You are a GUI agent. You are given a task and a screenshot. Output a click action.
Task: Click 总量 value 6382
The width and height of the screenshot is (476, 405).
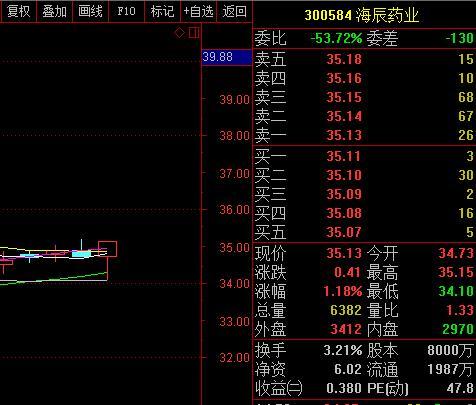point(346,311)
